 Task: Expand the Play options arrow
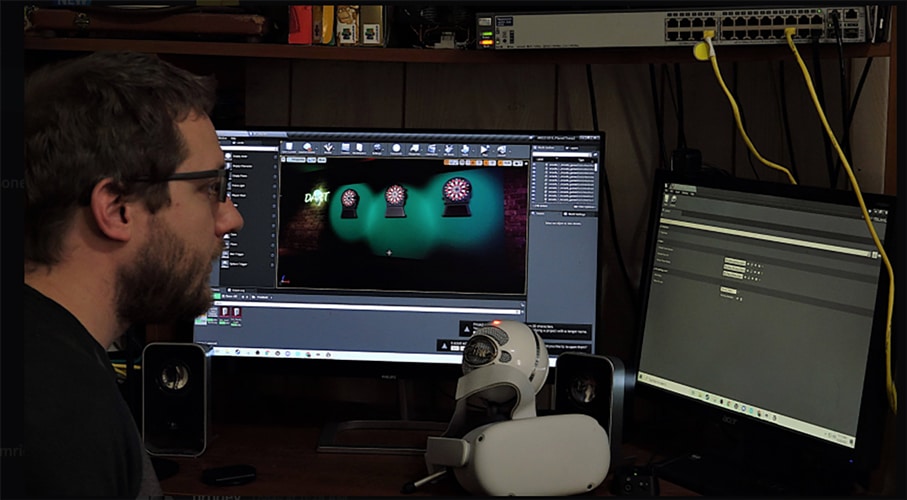coord(493,149)
